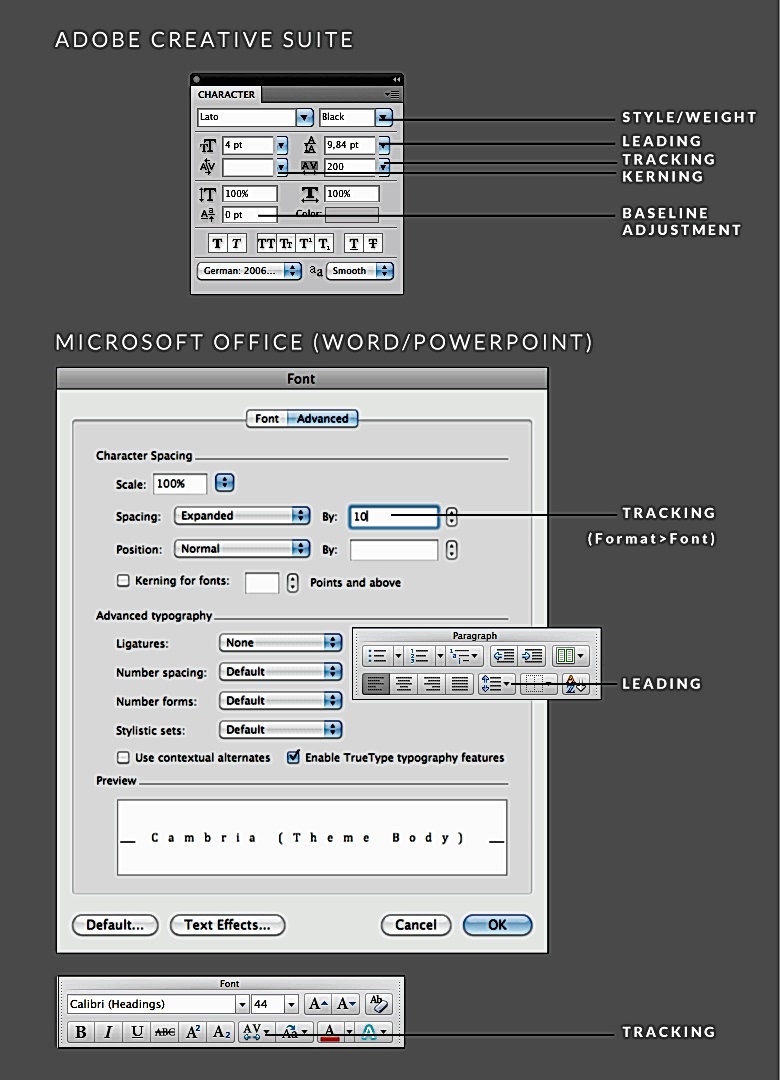
Task: Open the Smooth anti-aliasing dropdown
Action: coord(360,271)
